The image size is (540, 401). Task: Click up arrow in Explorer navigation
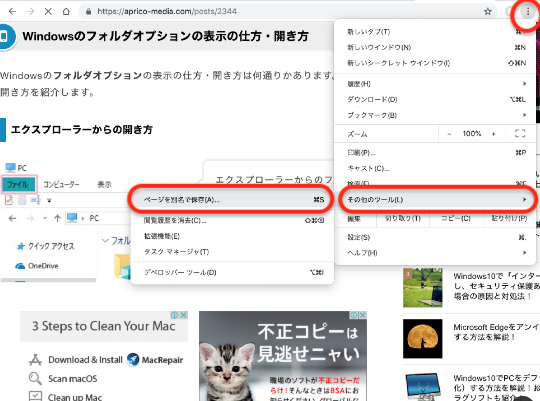57,218
